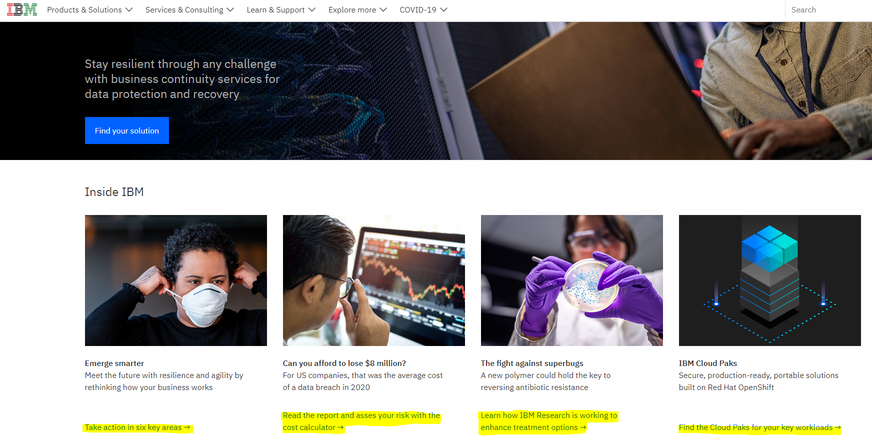Open Take action in six key areas link

137,427
